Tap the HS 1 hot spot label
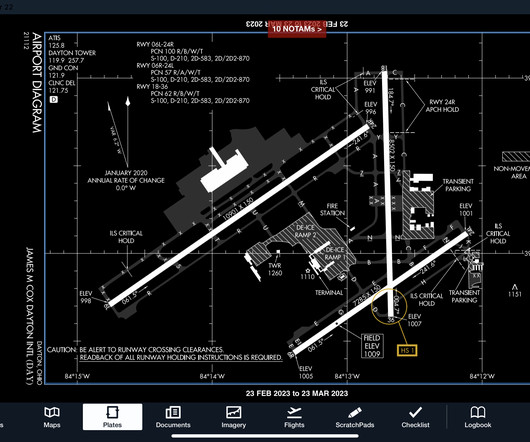 click(407, 350)
